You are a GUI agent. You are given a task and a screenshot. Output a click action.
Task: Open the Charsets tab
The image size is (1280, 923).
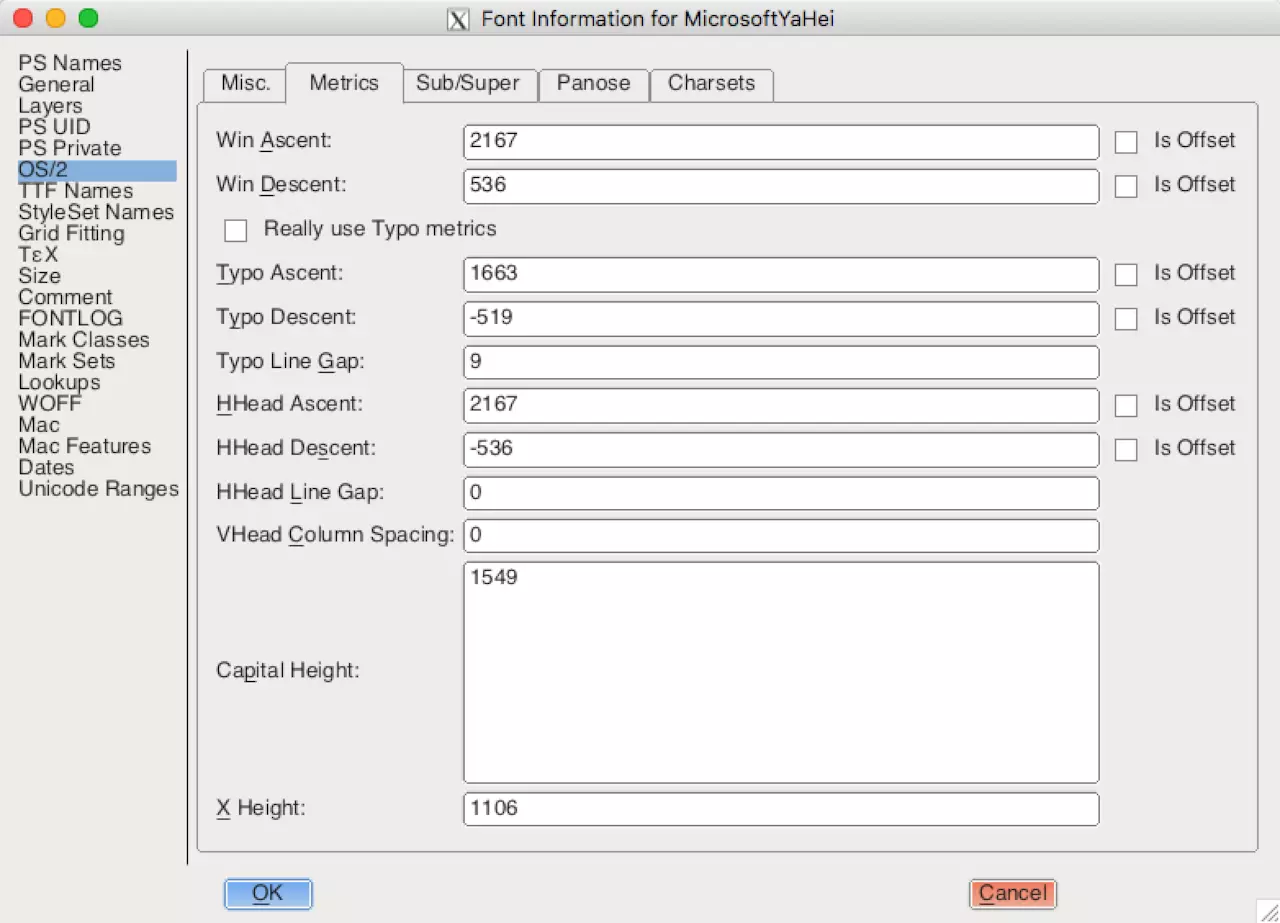point(712,83)
